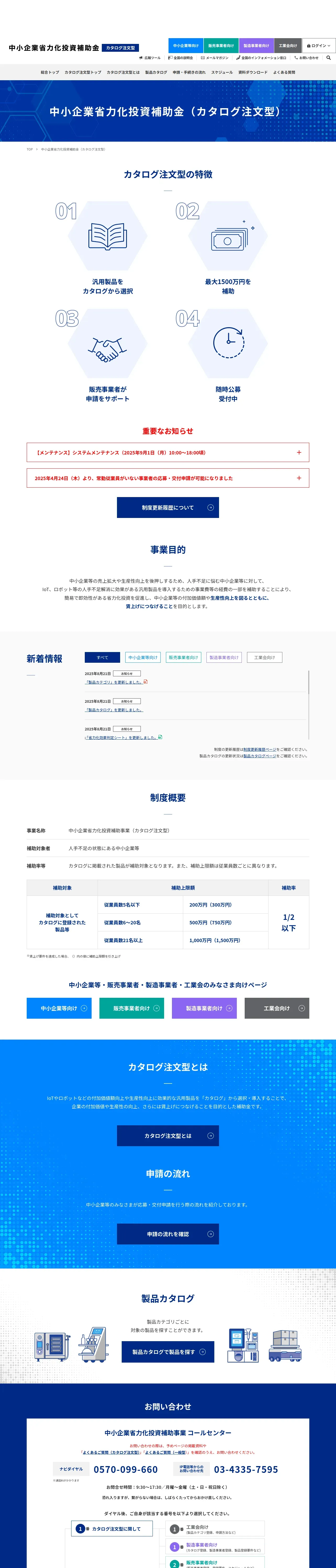Open よくある質問 in the navigation menu

(284, 72)
